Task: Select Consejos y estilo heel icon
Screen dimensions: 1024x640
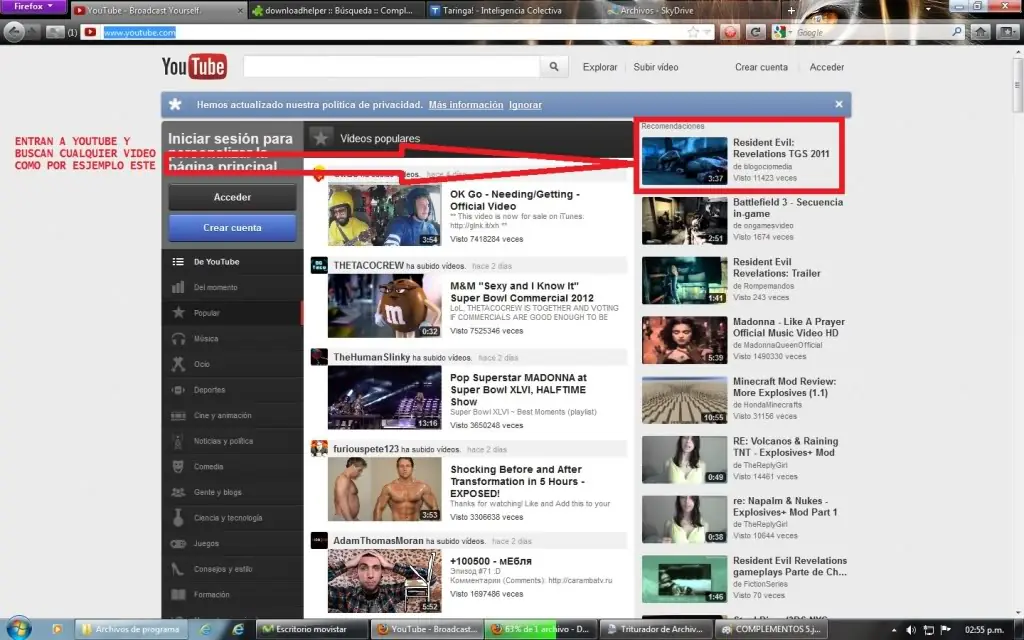Action: tap(178, 569)
